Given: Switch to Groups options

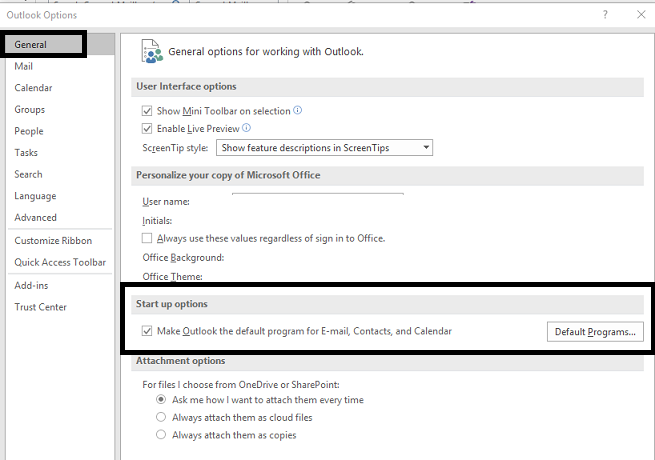Looking at the screenshot, I should coord(30,109).
